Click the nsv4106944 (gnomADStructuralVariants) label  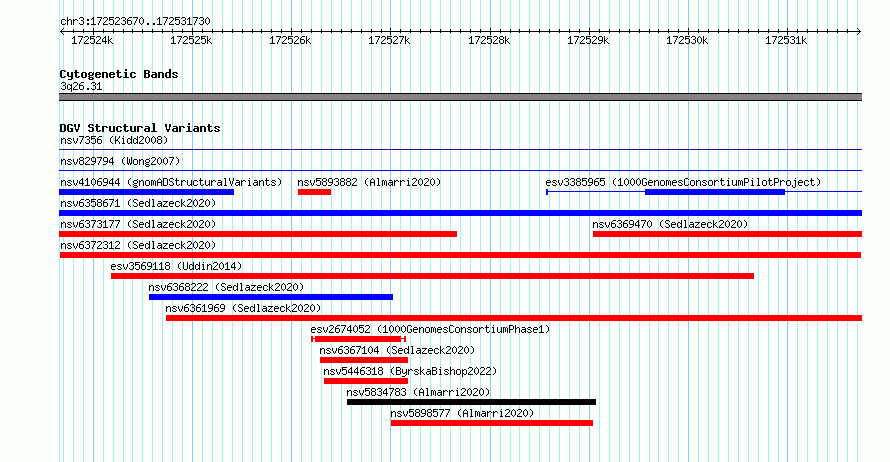(x=171, y=182)
